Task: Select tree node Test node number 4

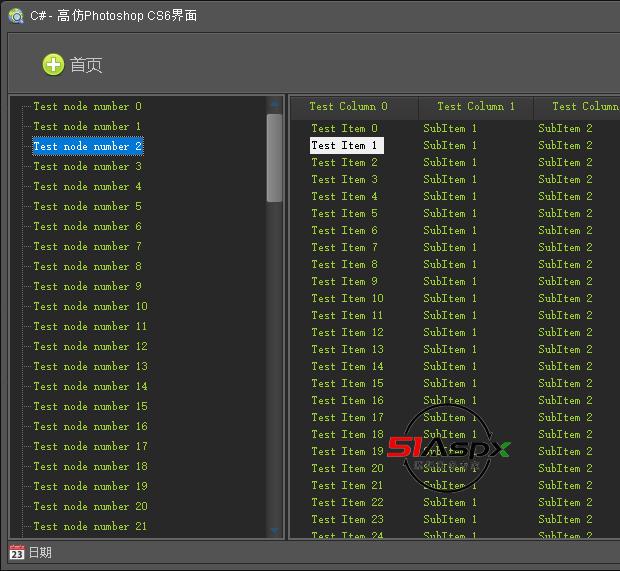Action: [x=87, y=187]
